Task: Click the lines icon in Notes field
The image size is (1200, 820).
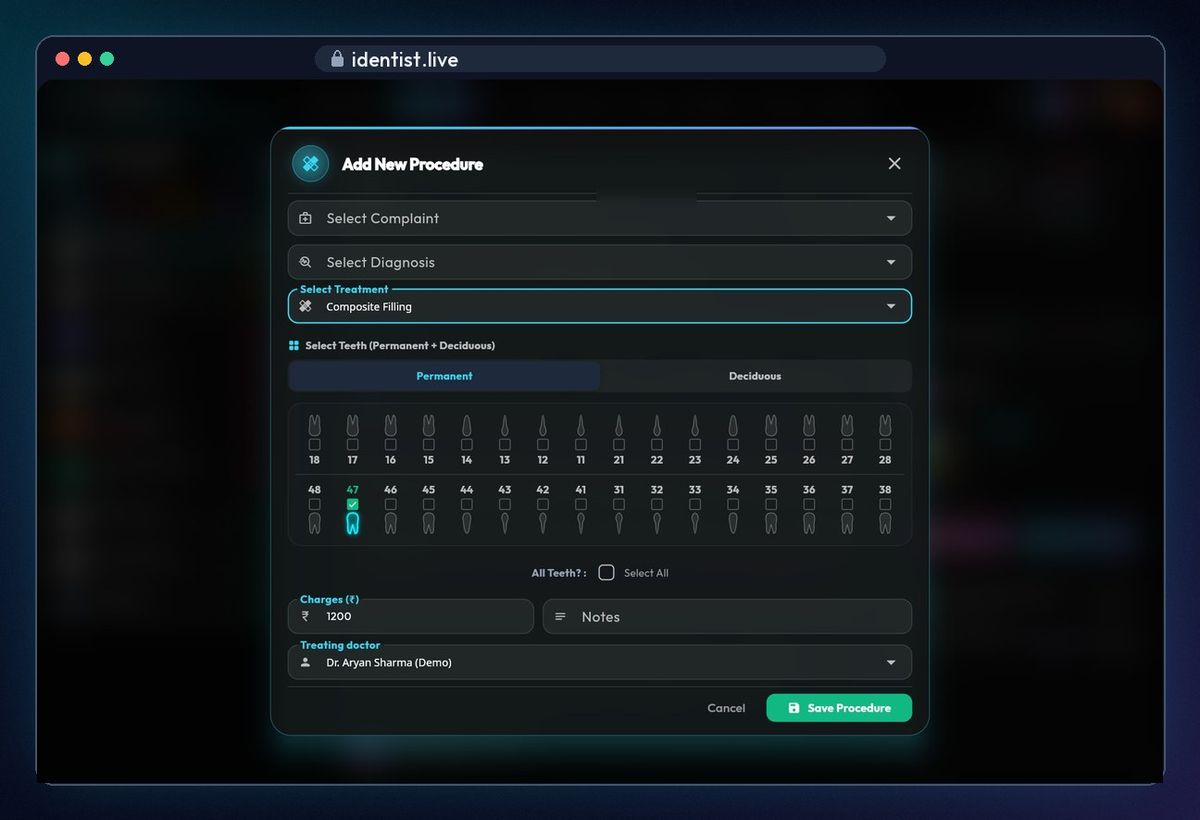Action: click(560, 617)
